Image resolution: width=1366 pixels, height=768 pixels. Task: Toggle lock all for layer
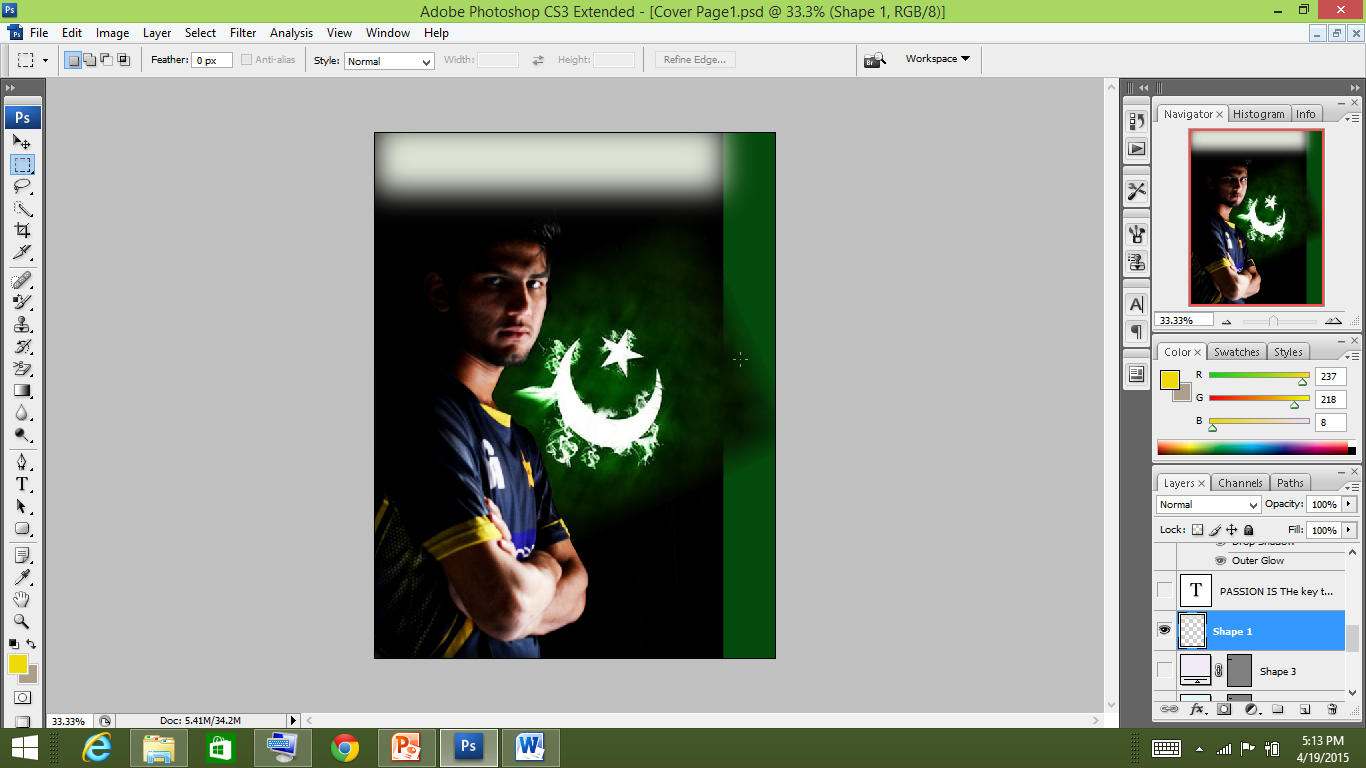[1249, 530]
